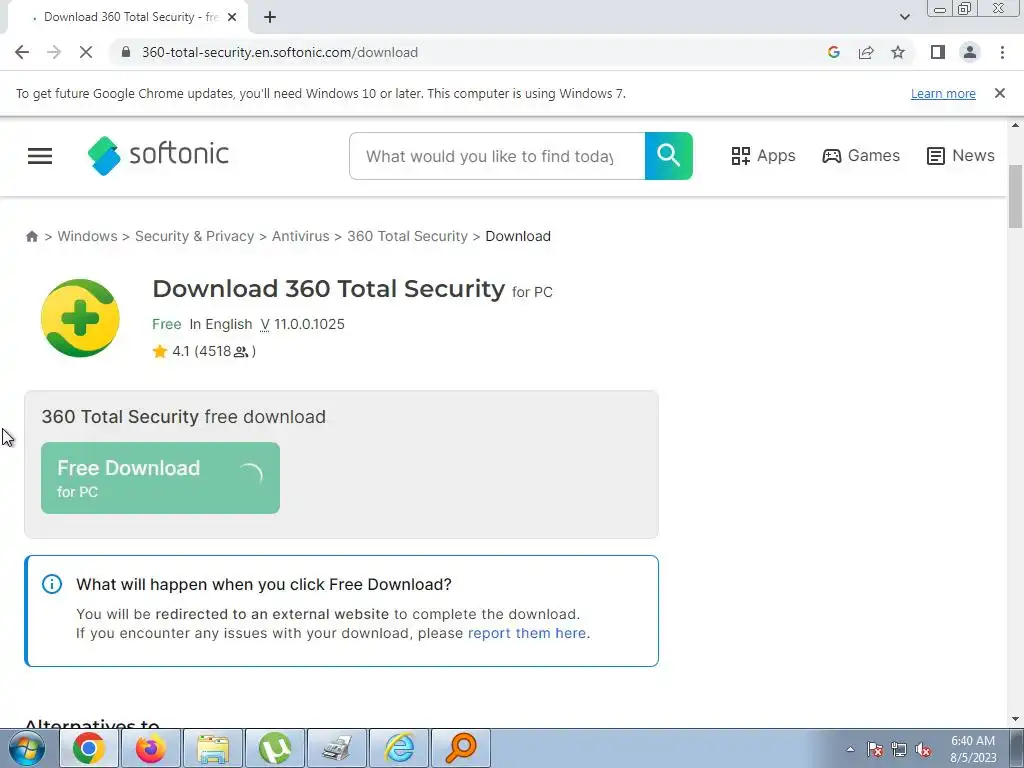Click the home breadcrumb icon
The height and width of the screenshot is (768, 1024).
pyautogui.click(x=31, y=236)
